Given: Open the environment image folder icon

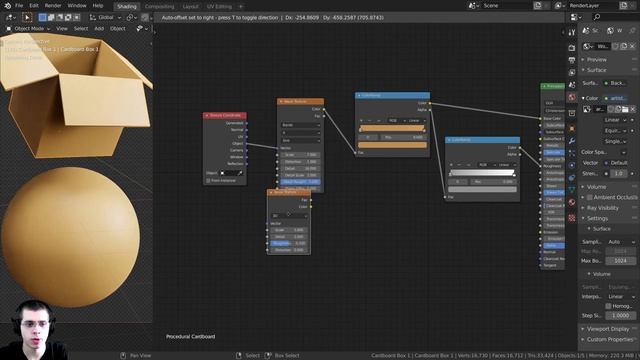Looking at the screenshot, I should coord(625,109).
